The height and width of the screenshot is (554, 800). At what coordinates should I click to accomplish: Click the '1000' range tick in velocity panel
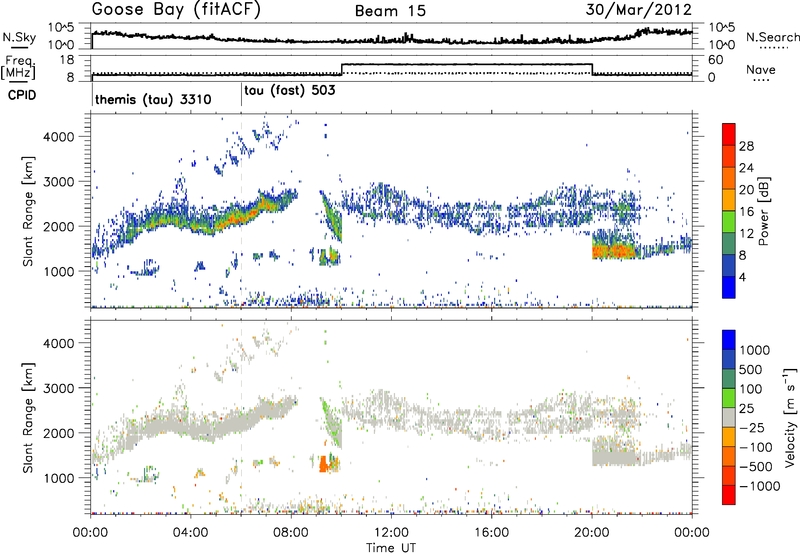58,478
